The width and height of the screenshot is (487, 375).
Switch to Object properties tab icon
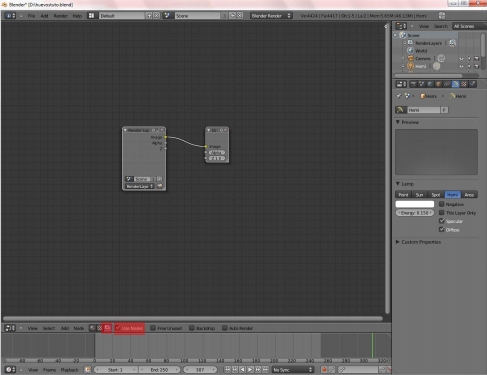pyautogui.click(x=438, y=84)
